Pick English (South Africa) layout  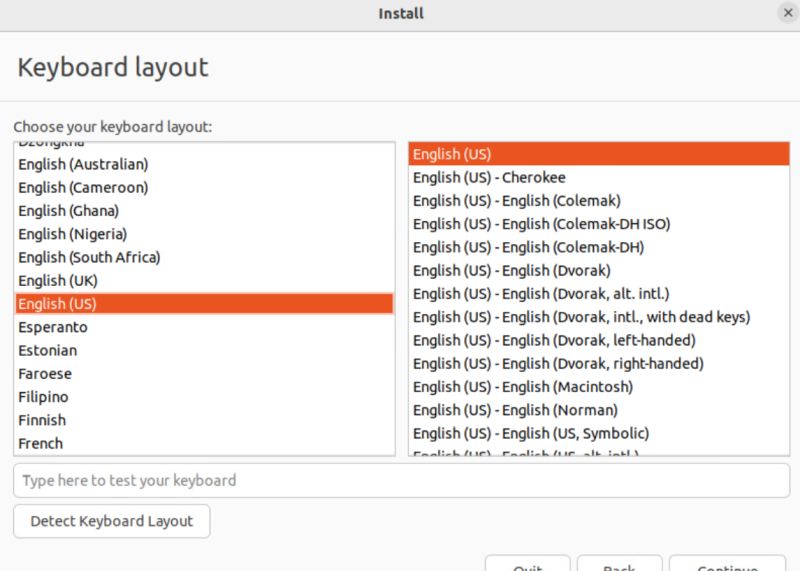[x=204, y=257]
